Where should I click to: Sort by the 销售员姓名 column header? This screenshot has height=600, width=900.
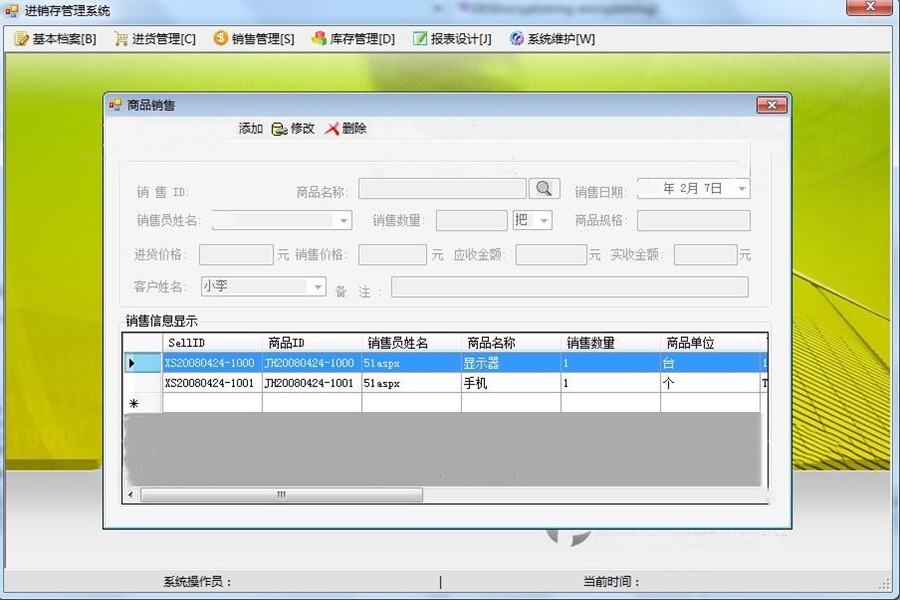click(x=412, y=343)
